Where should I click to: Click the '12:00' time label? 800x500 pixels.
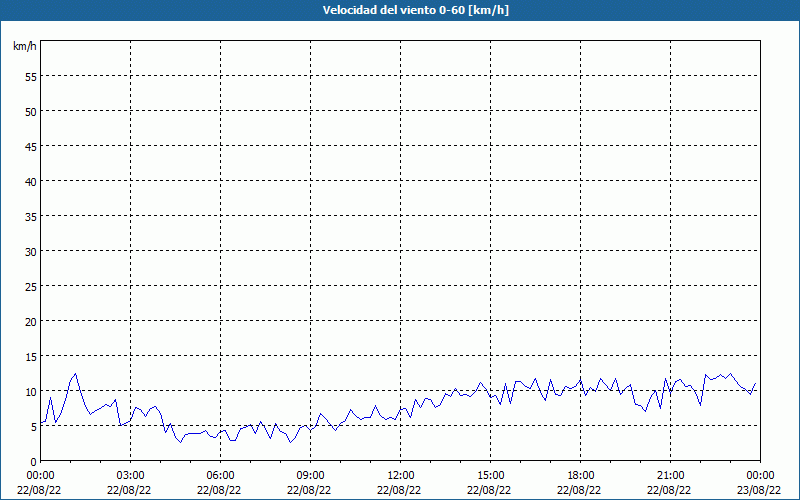(x=401, y=476)
